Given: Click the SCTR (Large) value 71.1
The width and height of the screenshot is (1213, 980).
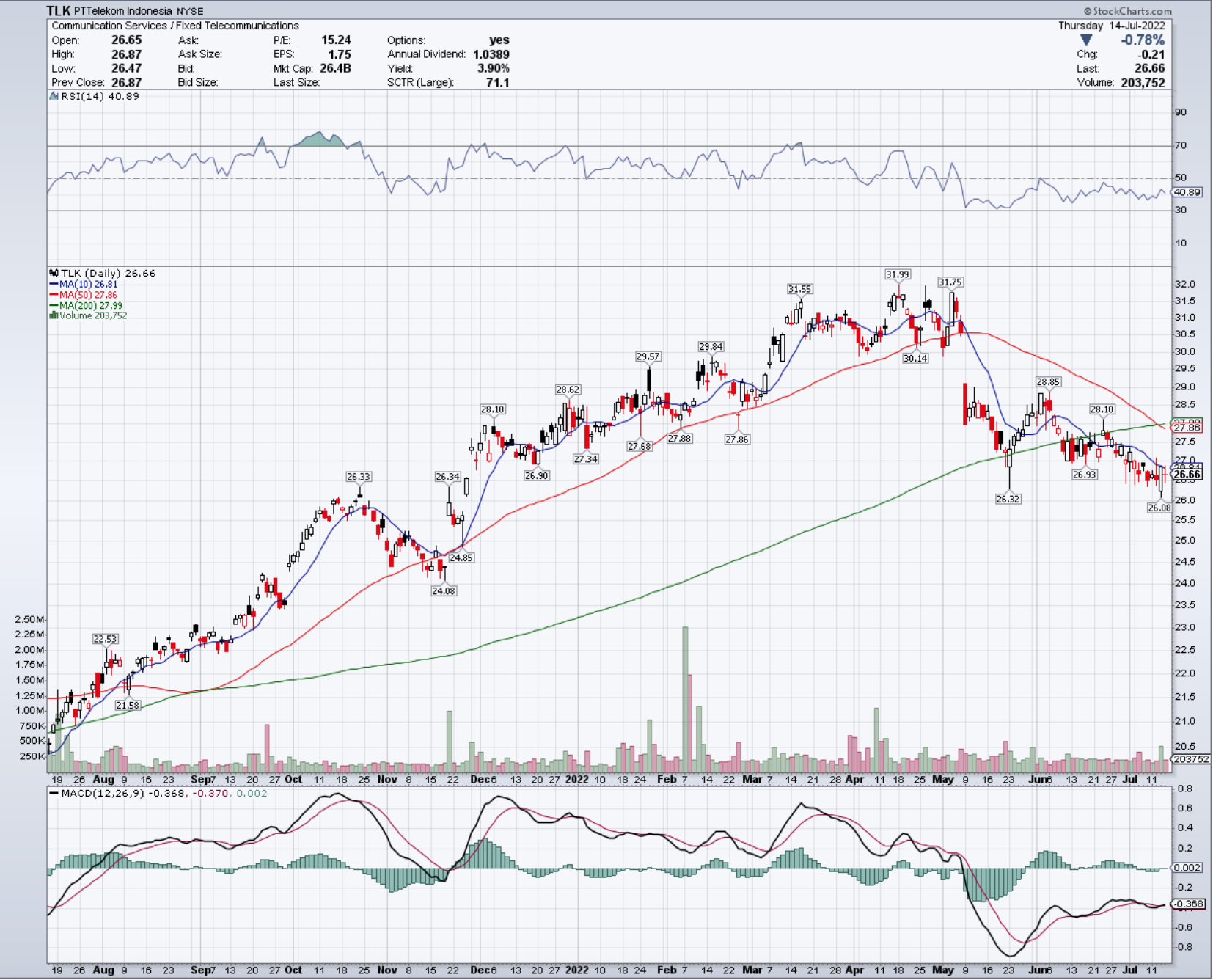Looking at the screenshot, I should coord(497,82).
